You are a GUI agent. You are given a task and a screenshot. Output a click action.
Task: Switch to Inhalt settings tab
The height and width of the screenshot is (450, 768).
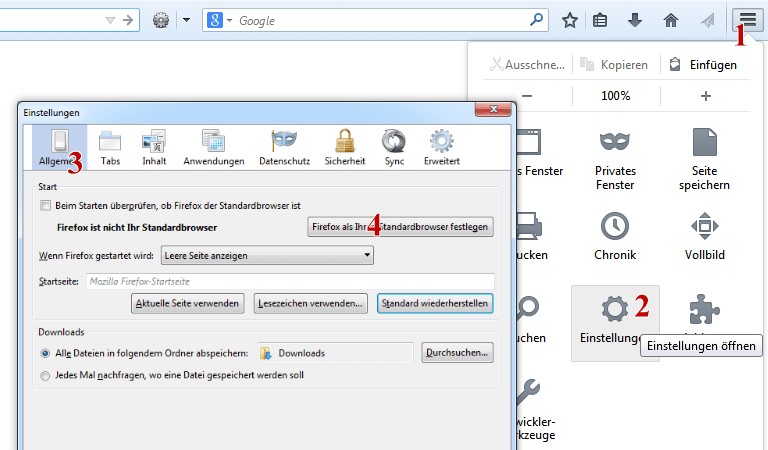pyautogui.click(x=154, y=148)
